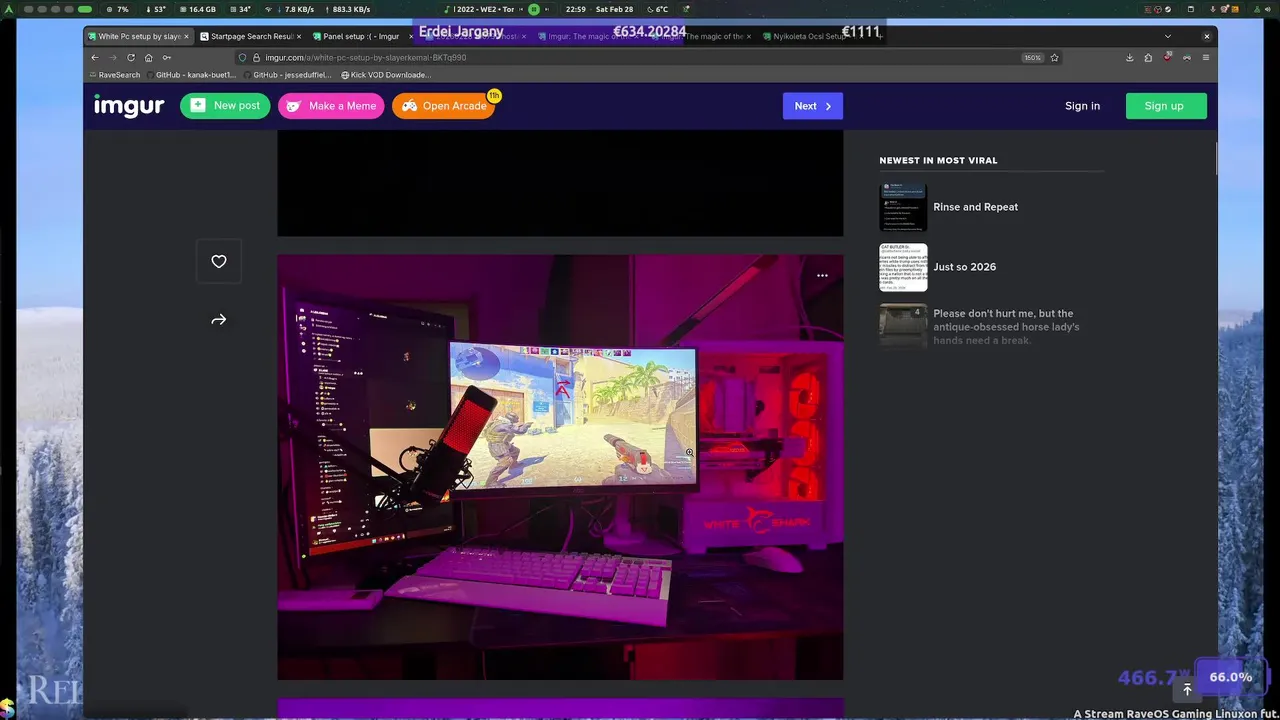The image size is (1280, 720).
Task: Click the microphone icon in system tray
Action: pyautogui.click(x=1213, y=9)
